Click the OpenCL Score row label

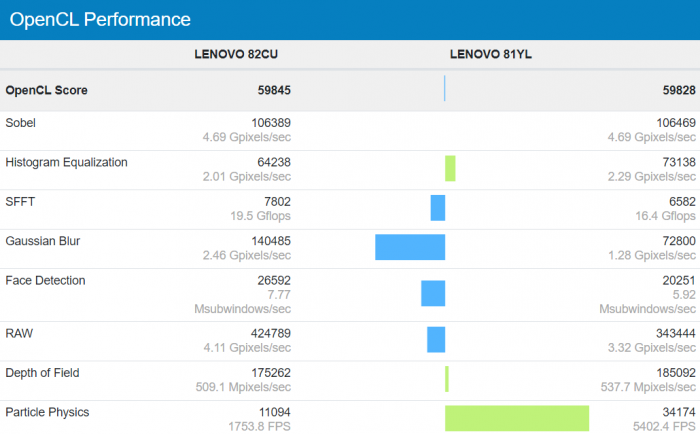click(x=46, y=90)
